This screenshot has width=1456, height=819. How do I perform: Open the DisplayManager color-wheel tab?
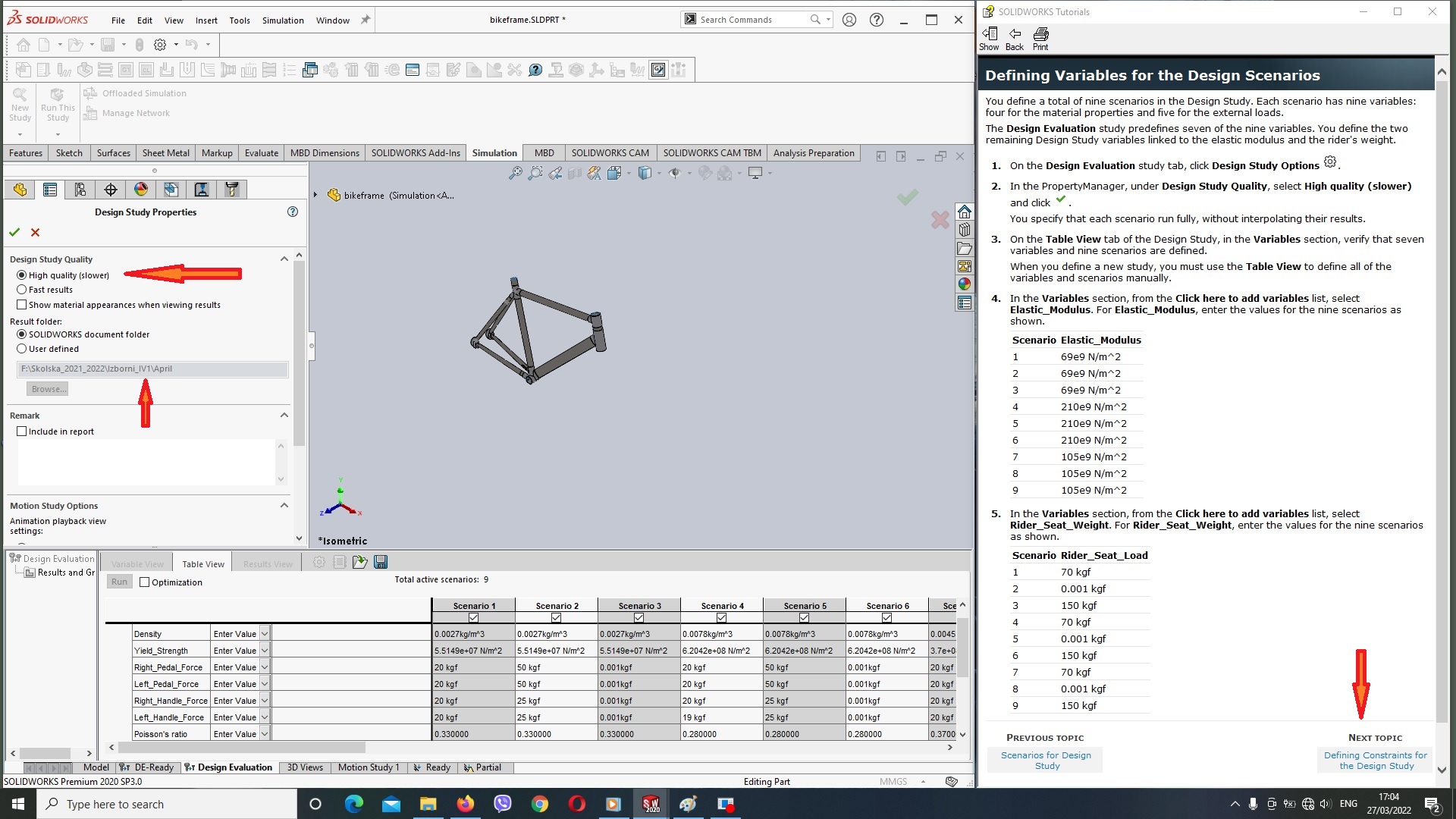[x=141, y=190]
